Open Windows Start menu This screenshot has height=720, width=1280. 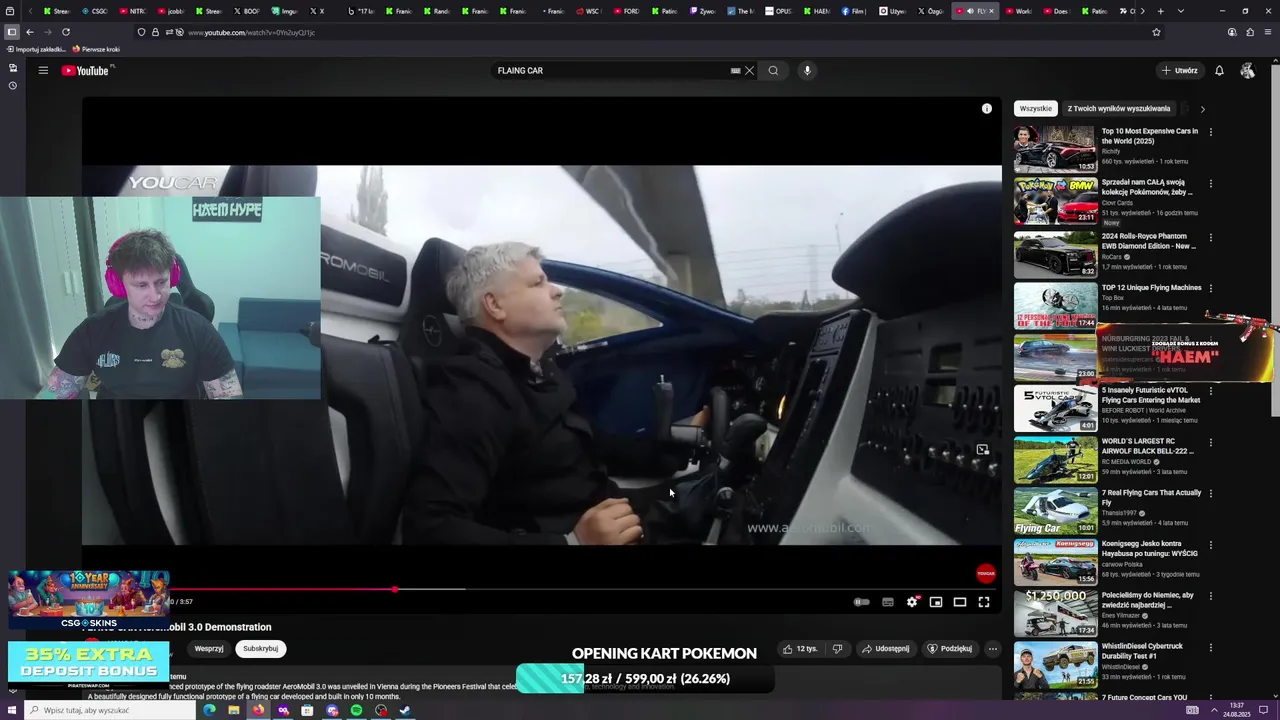pyautogui.click(x=12, y=710)
